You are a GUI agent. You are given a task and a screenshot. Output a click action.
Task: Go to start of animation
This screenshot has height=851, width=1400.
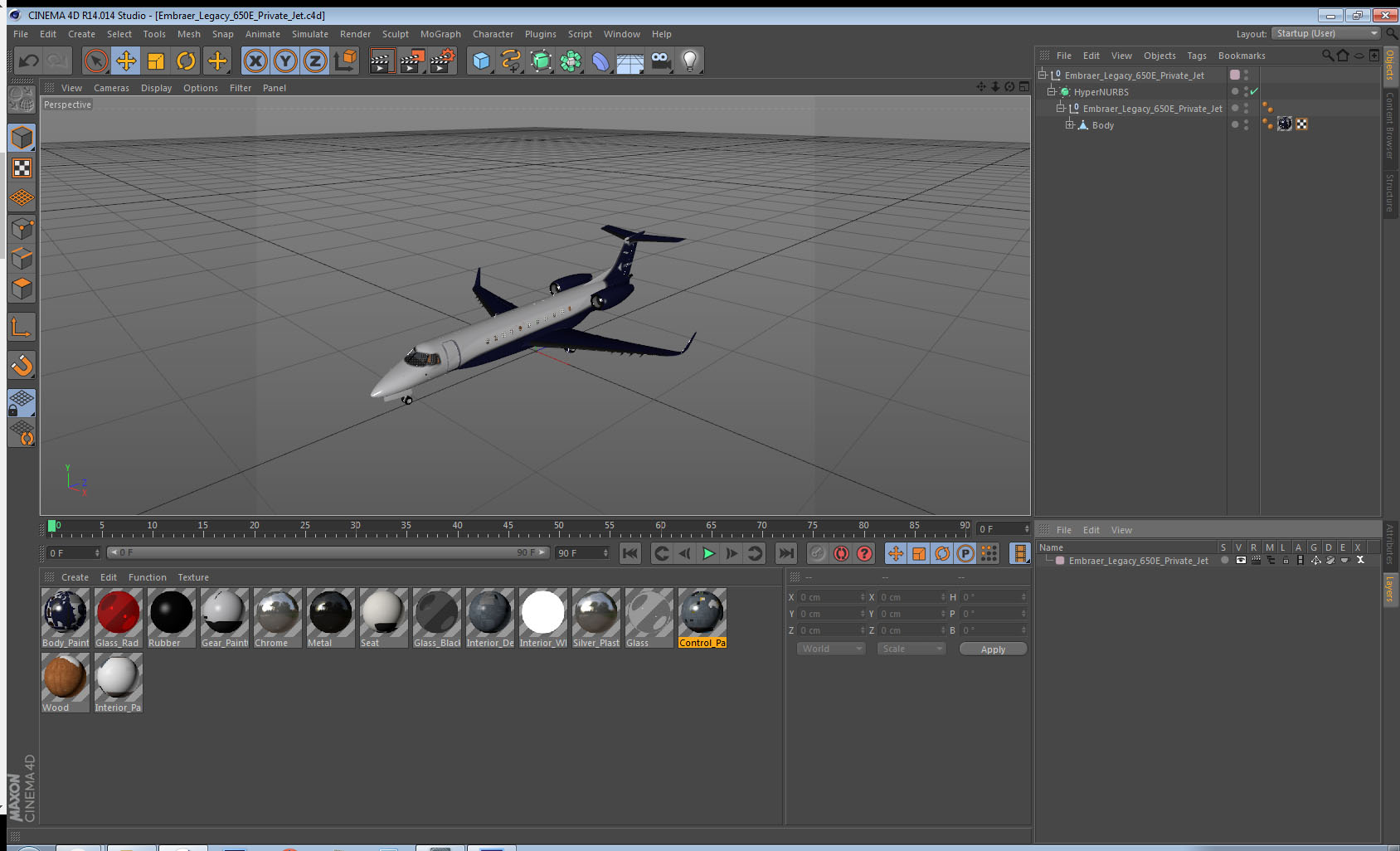coord(630,553)
